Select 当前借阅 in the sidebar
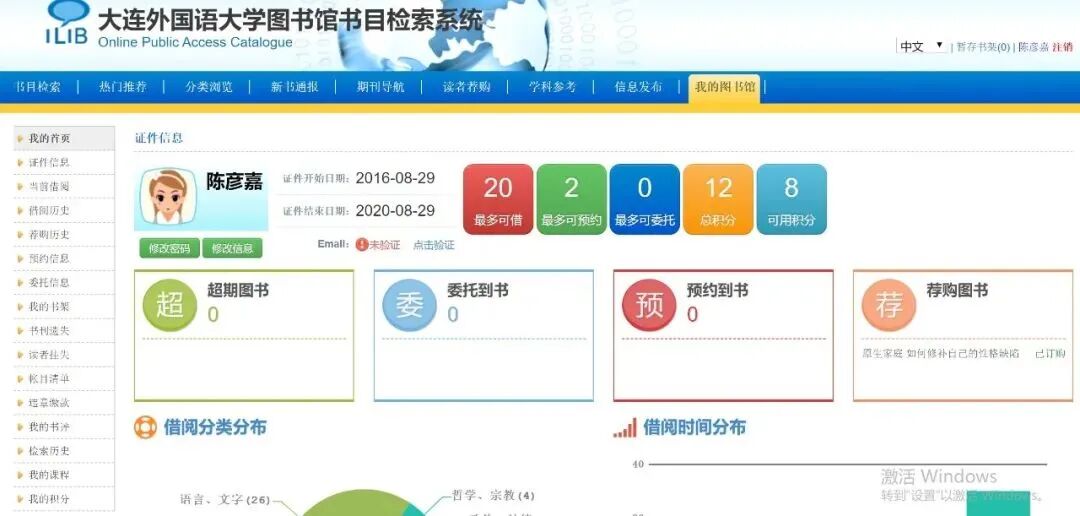 (64, 187)
